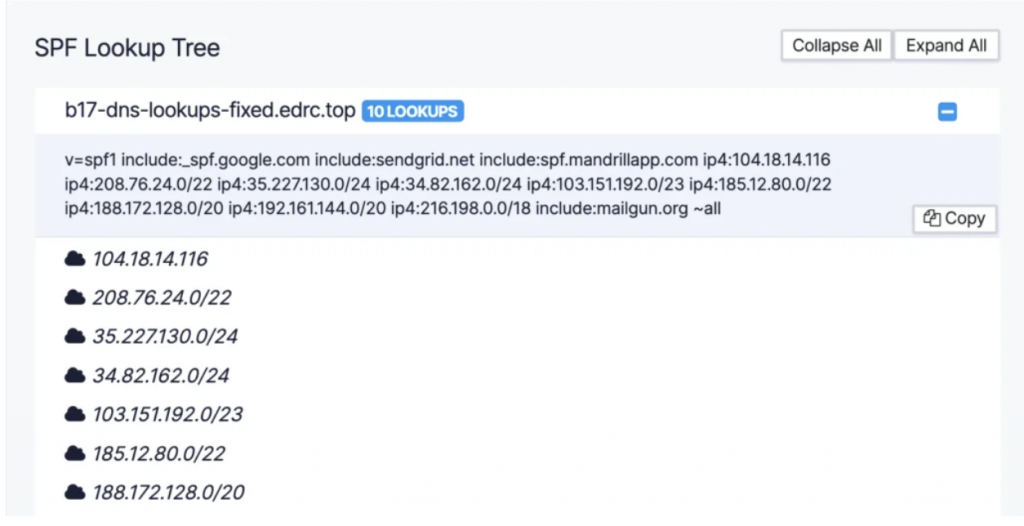Click the copy icon in Copy button

click(931, 219)
